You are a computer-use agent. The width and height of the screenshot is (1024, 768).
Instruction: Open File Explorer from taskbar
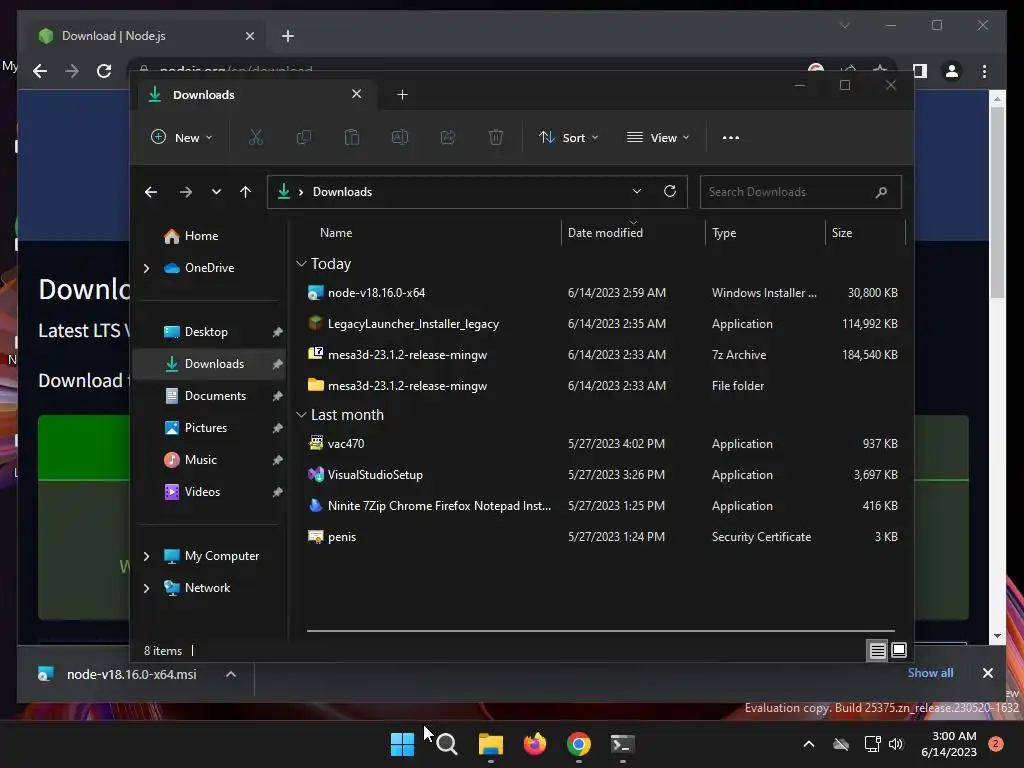coord(490,744)
